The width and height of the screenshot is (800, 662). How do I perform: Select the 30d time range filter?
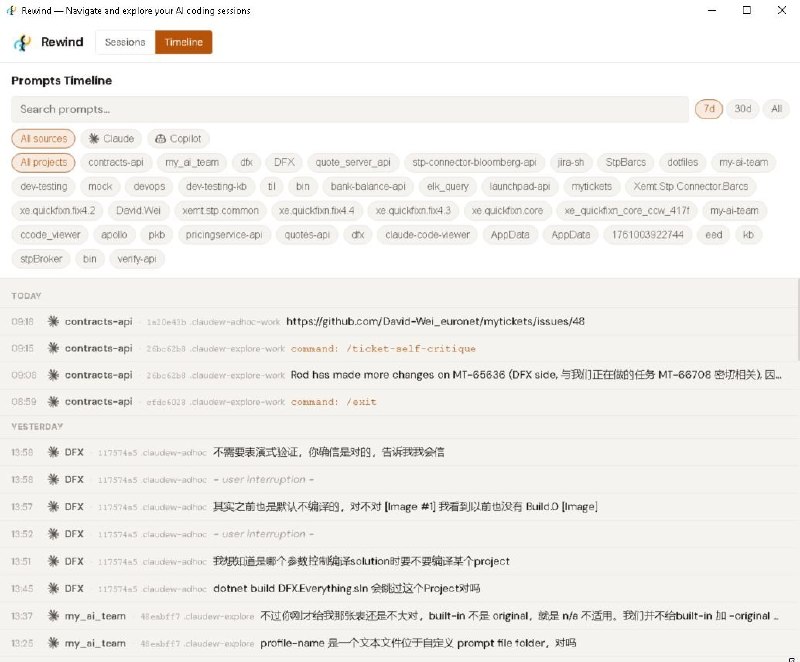click(x=742, y=109)
